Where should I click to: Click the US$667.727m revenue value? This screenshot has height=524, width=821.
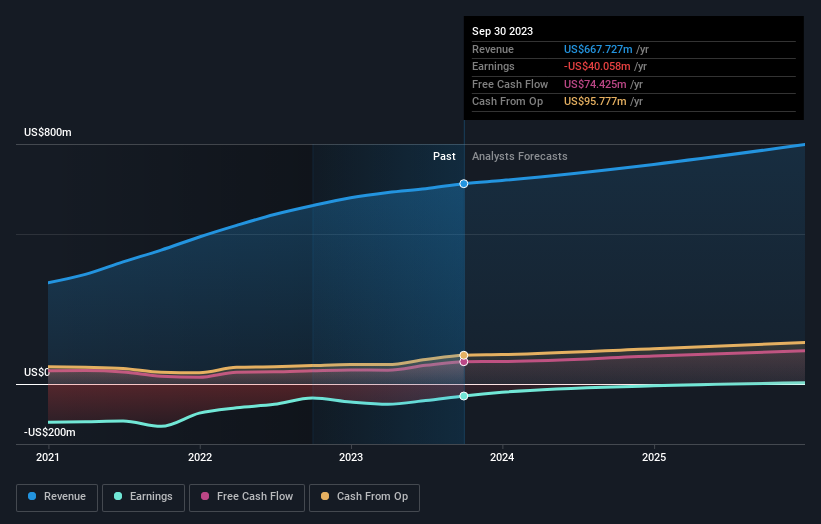click(x=598, y=49)
